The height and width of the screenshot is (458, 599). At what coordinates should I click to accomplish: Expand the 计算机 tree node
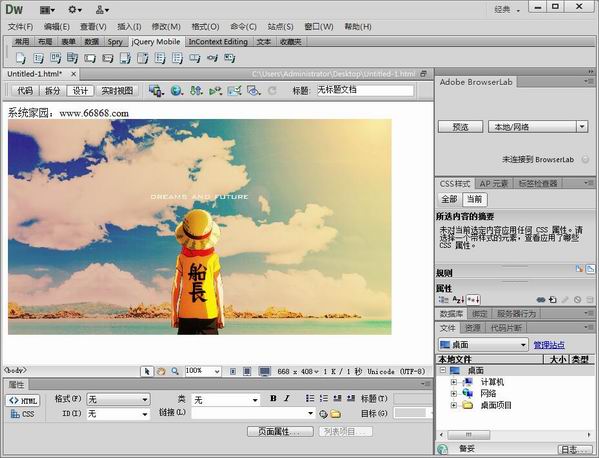click(453, 382)
